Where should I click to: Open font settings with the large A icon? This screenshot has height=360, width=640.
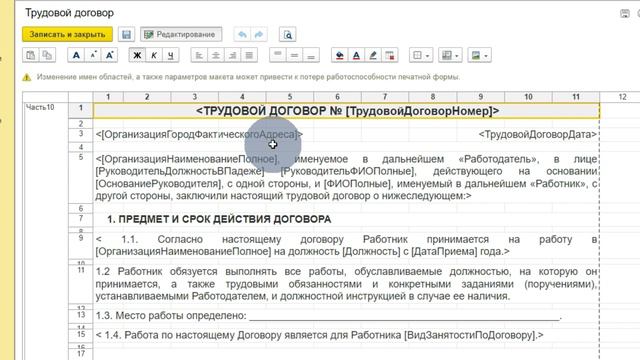[76, 55]
